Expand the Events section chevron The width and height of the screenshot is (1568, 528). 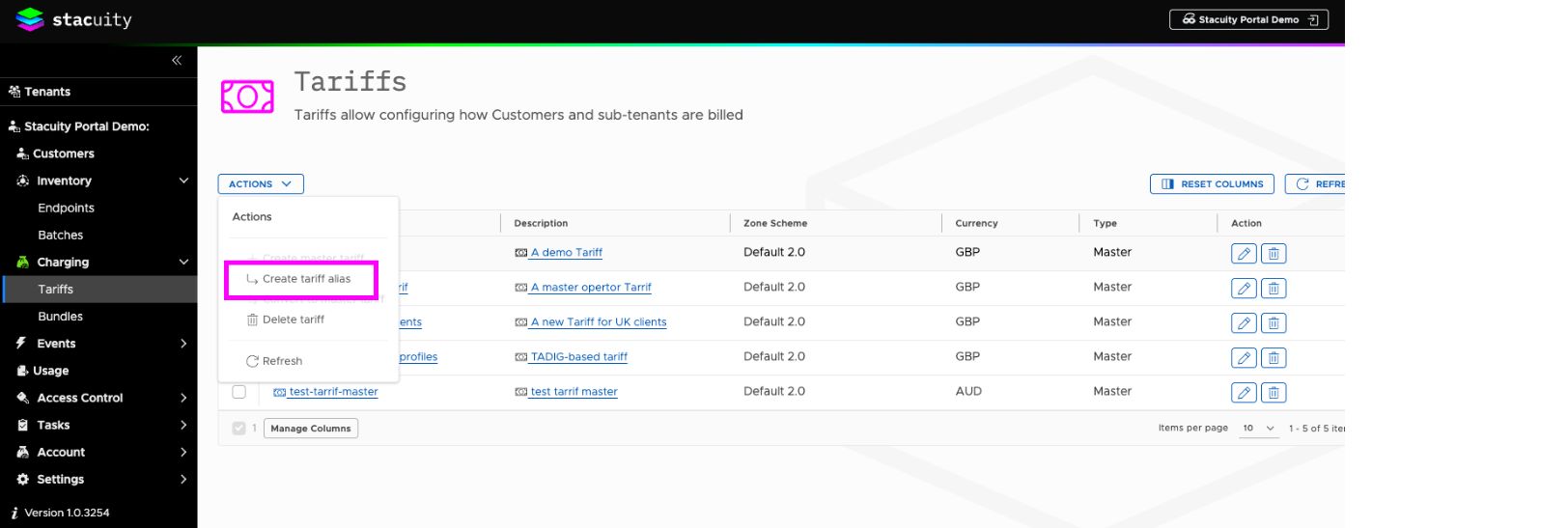click(x=183, y=343)
